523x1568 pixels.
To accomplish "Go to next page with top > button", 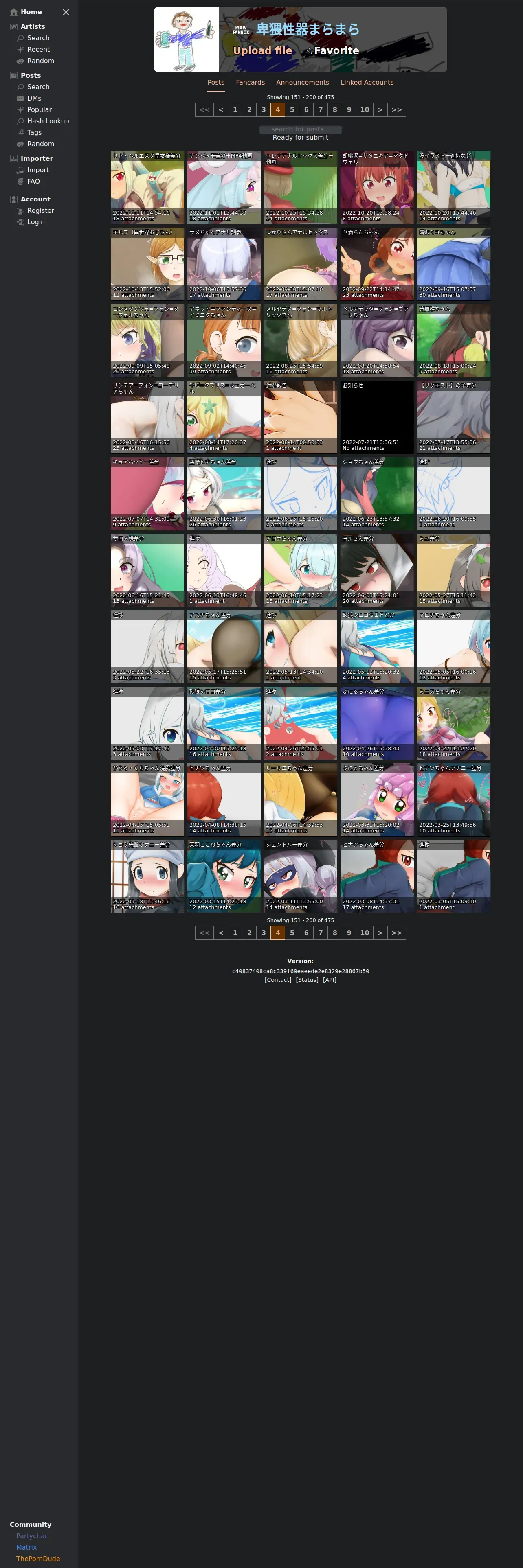I will [380, 110].
